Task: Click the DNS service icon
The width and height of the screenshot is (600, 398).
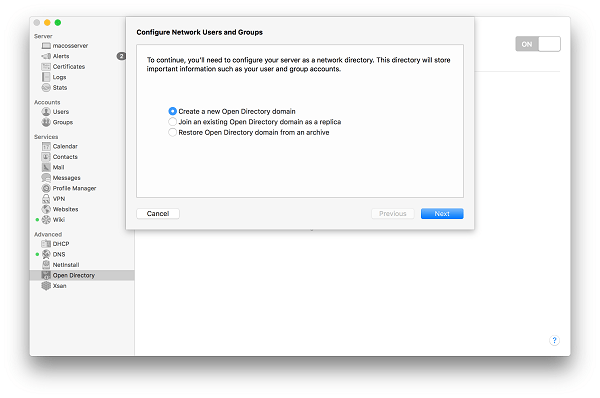Action: pos(46,254)
